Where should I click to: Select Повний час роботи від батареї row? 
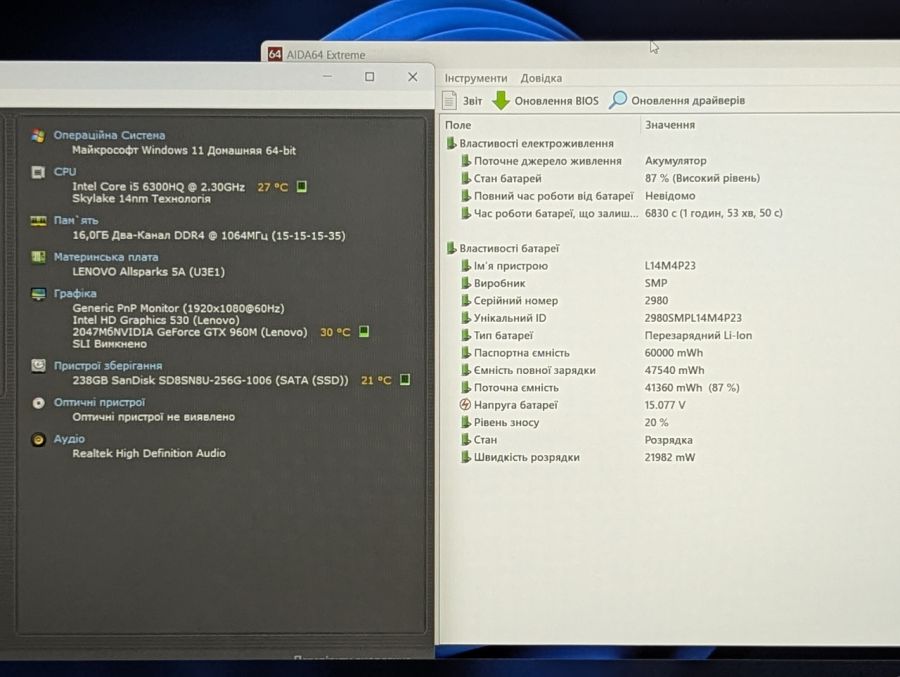[x=578, y=196]
